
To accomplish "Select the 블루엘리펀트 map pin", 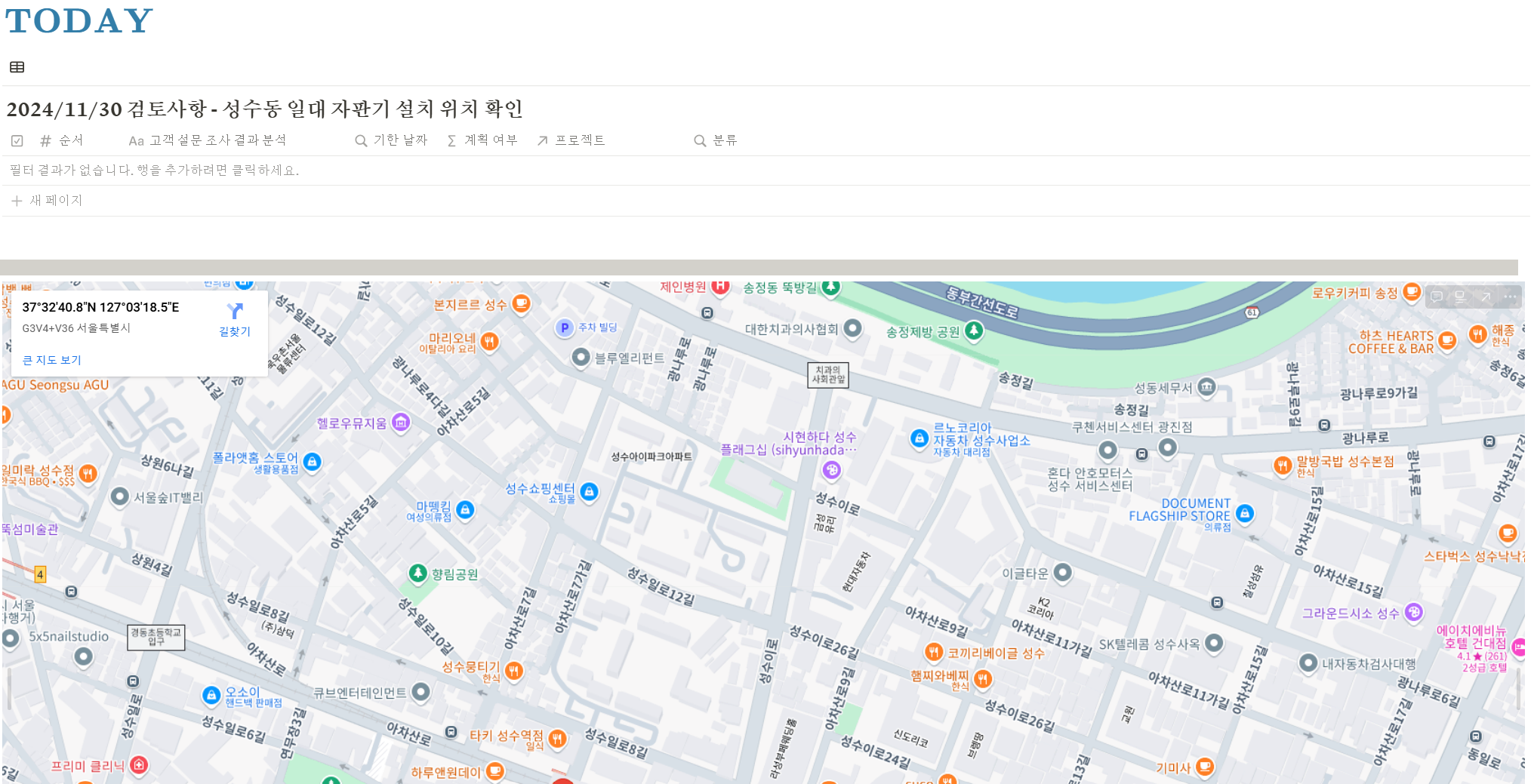I will click(x=581, y=358).
